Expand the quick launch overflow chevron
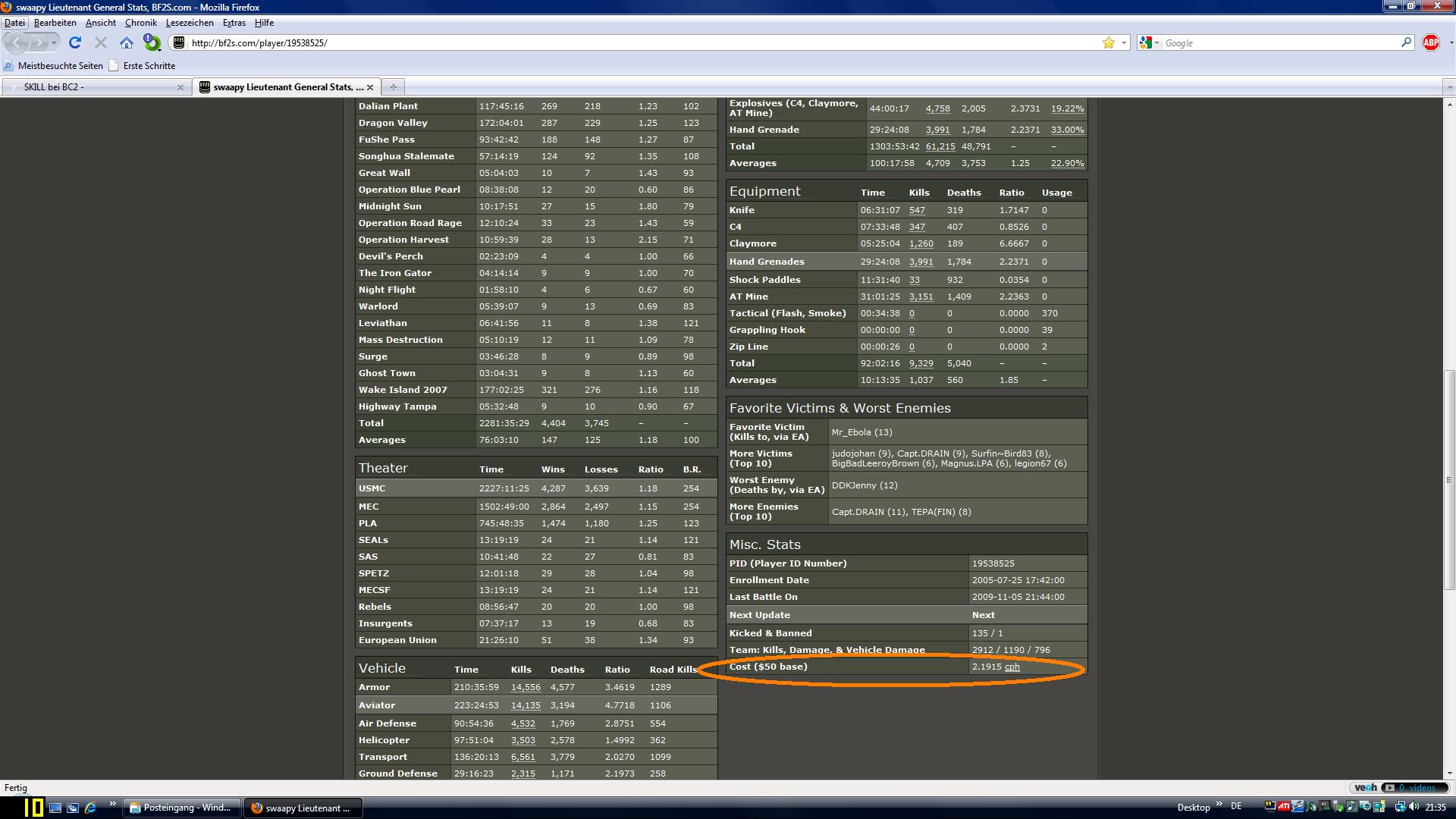1456x819 pixels. coord(112,804)
